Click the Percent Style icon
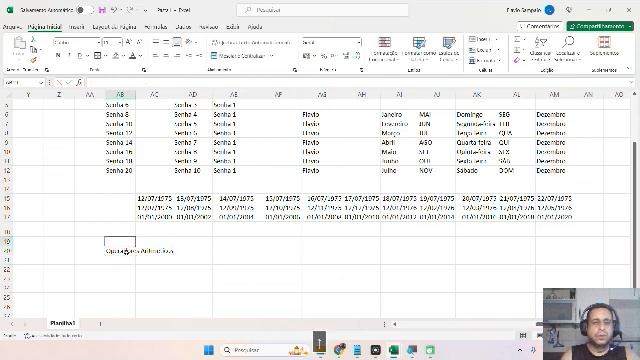The width and height of the screenshot is (640, 360). [324, 56]
